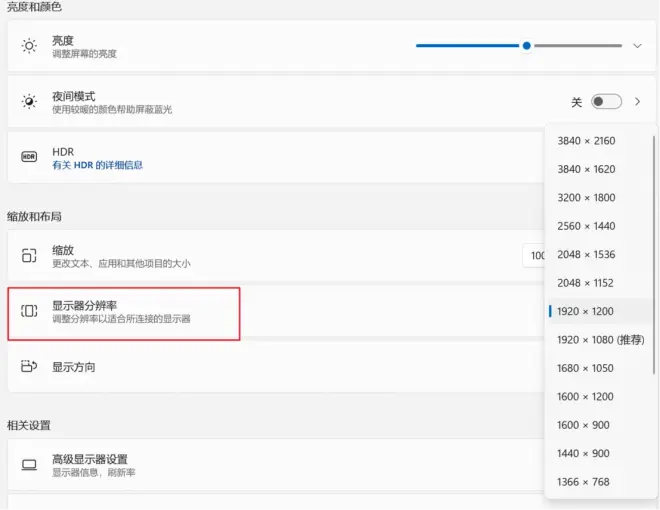
Task: Select 1600 × 1200 resolution
Action: (x=599, y=396)
